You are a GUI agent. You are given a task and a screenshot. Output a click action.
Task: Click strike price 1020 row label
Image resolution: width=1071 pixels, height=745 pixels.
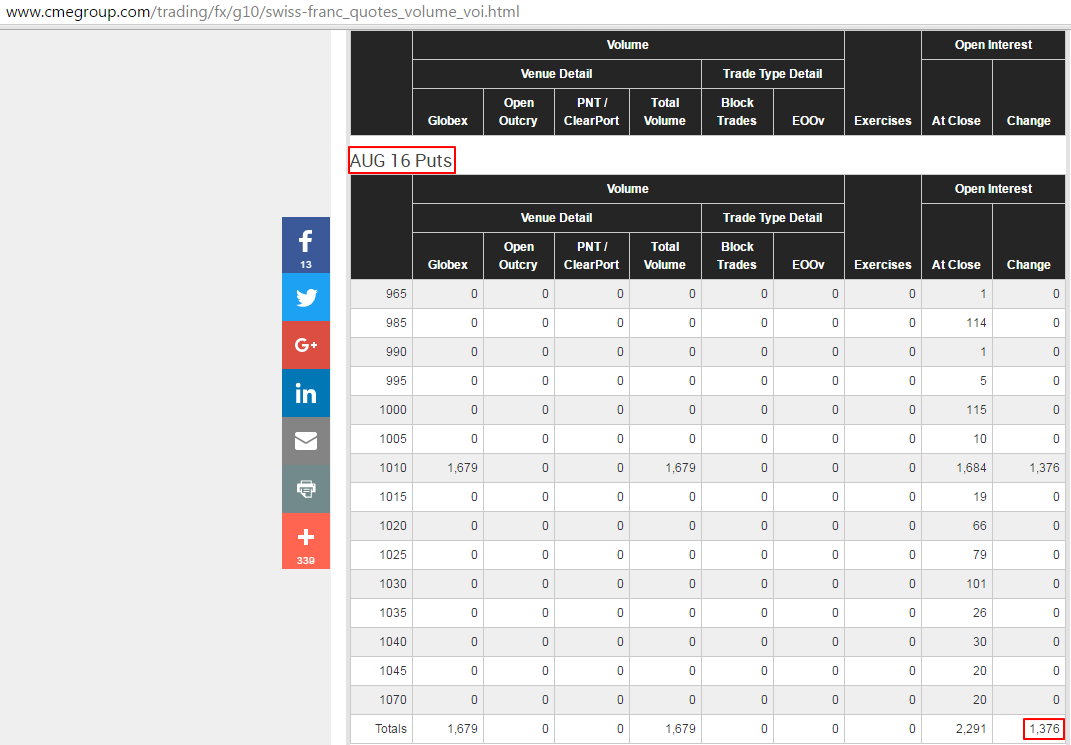[393, 526]
